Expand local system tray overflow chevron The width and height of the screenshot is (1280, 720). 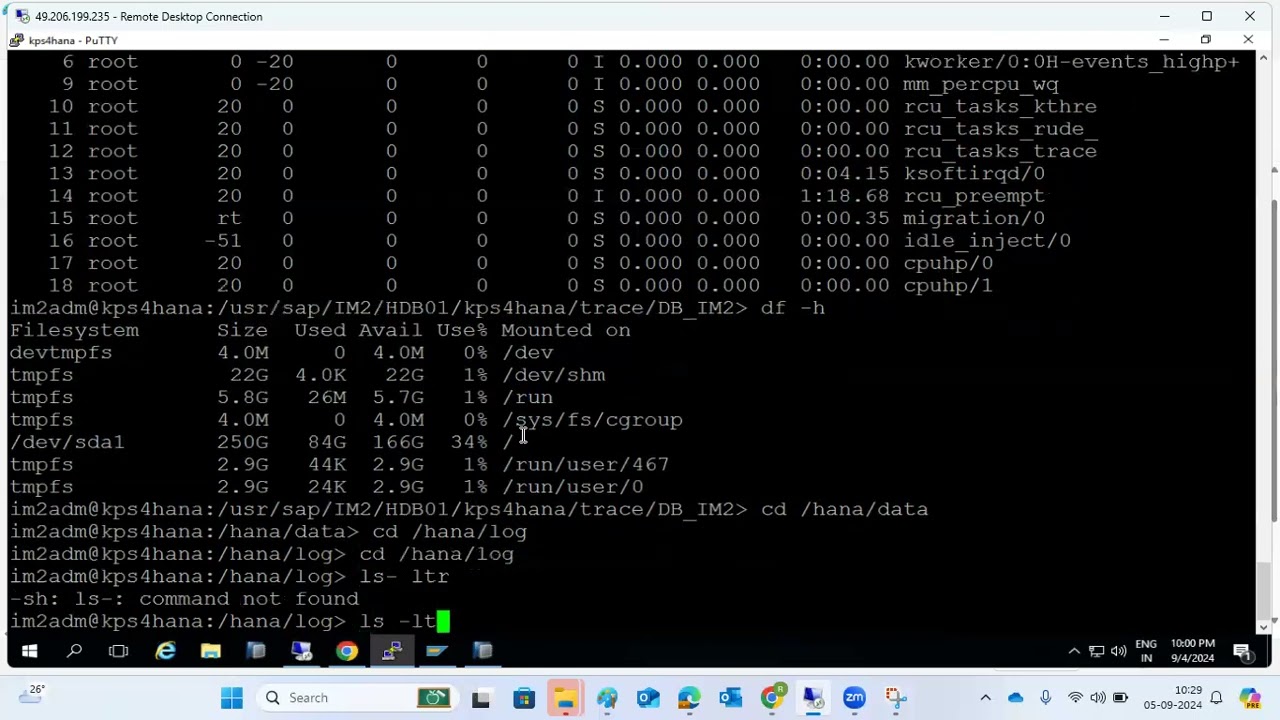tap(985, 698)
